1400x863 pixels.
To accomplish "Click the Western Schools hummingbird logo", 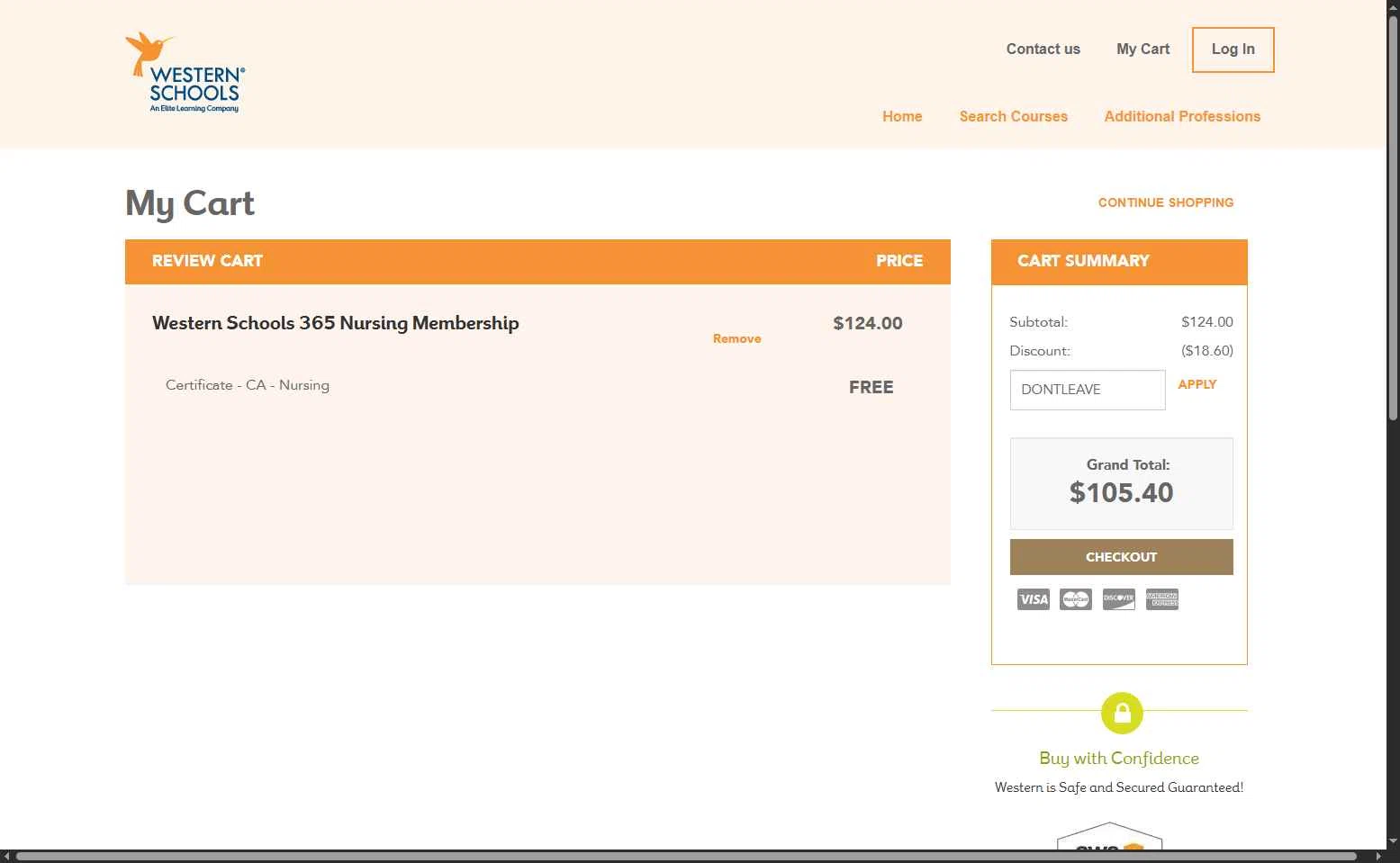I will click(185, 73).
